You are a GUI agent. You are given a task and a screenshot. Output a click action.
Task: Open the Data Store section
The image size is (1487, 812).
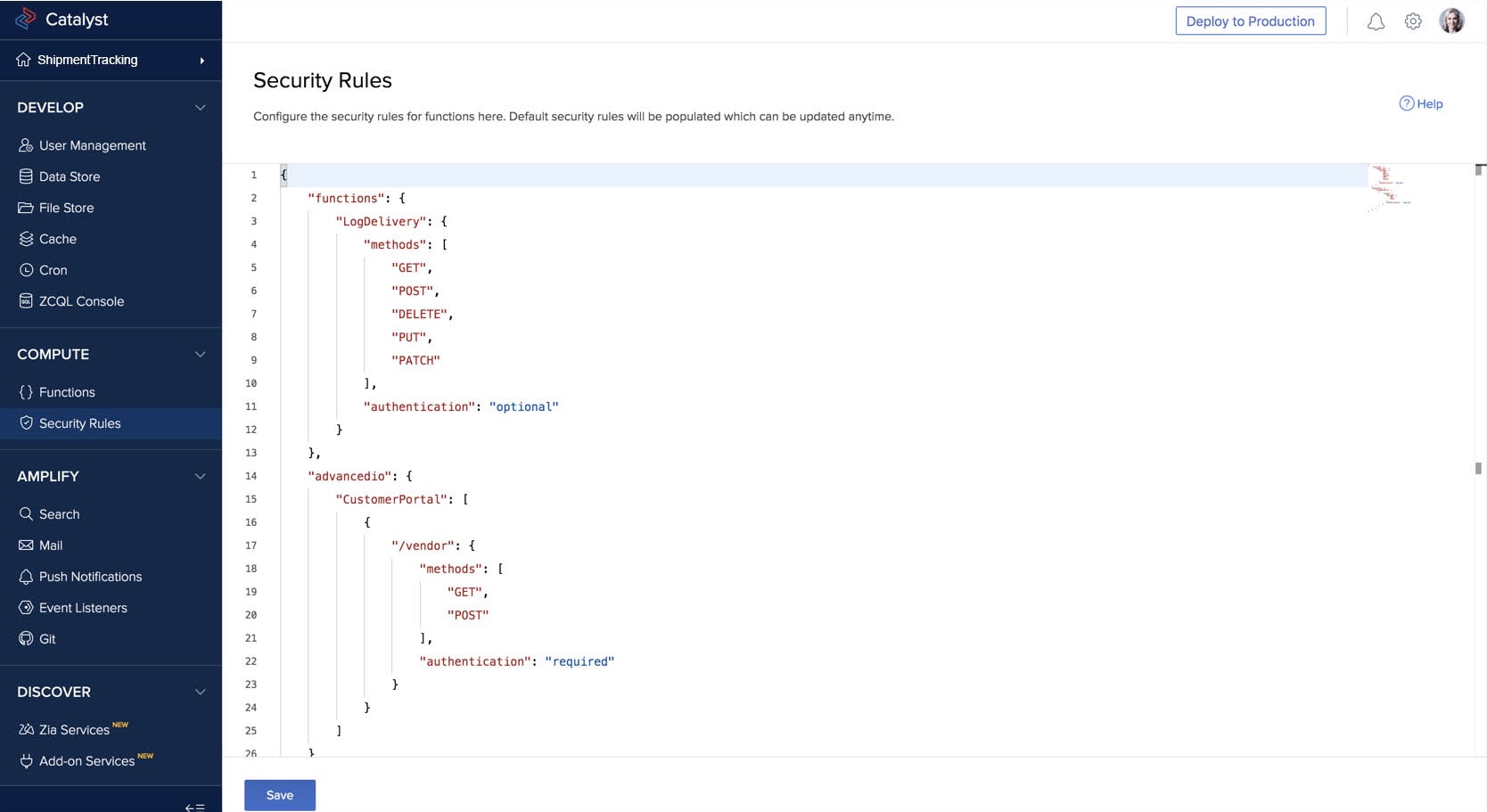70,176
